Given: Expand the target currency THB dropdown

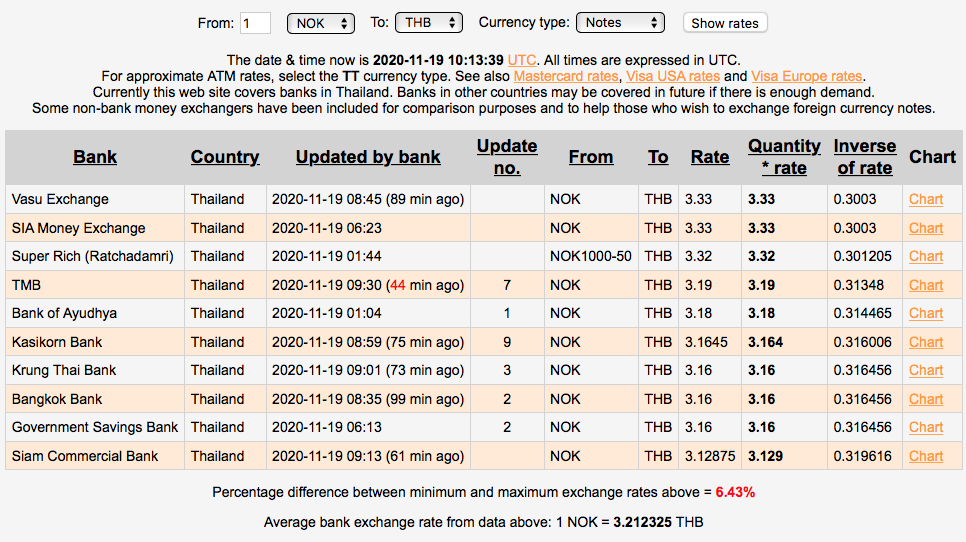Looking at the screenshot, I should tap(428, 22).
